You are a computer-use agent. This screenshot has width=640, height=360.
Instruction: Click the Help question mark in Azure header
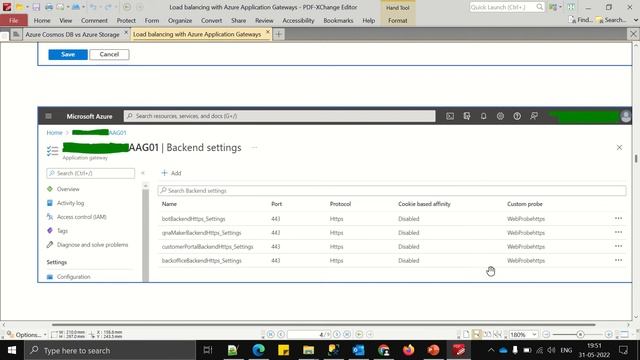(x=517, y=116)
